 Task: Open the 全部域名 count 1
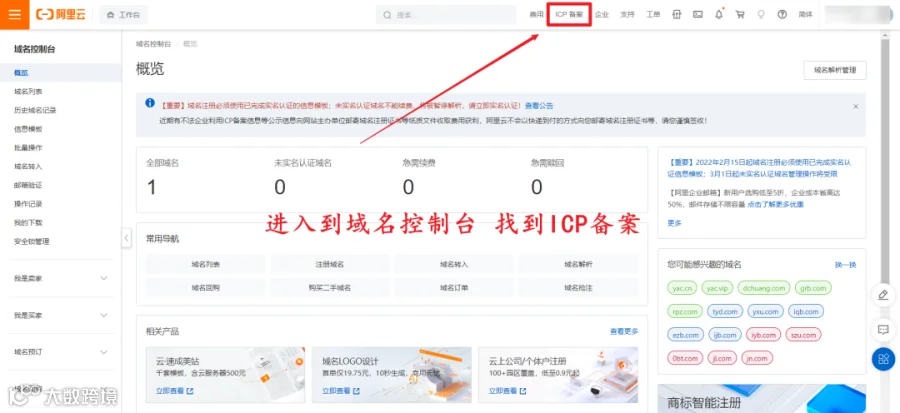click(152, 187)
